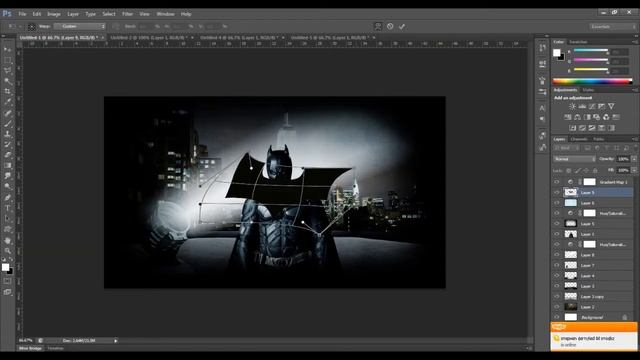Click the Layer 2 thumbnail

pyautogui.click(x=570, y=307)
